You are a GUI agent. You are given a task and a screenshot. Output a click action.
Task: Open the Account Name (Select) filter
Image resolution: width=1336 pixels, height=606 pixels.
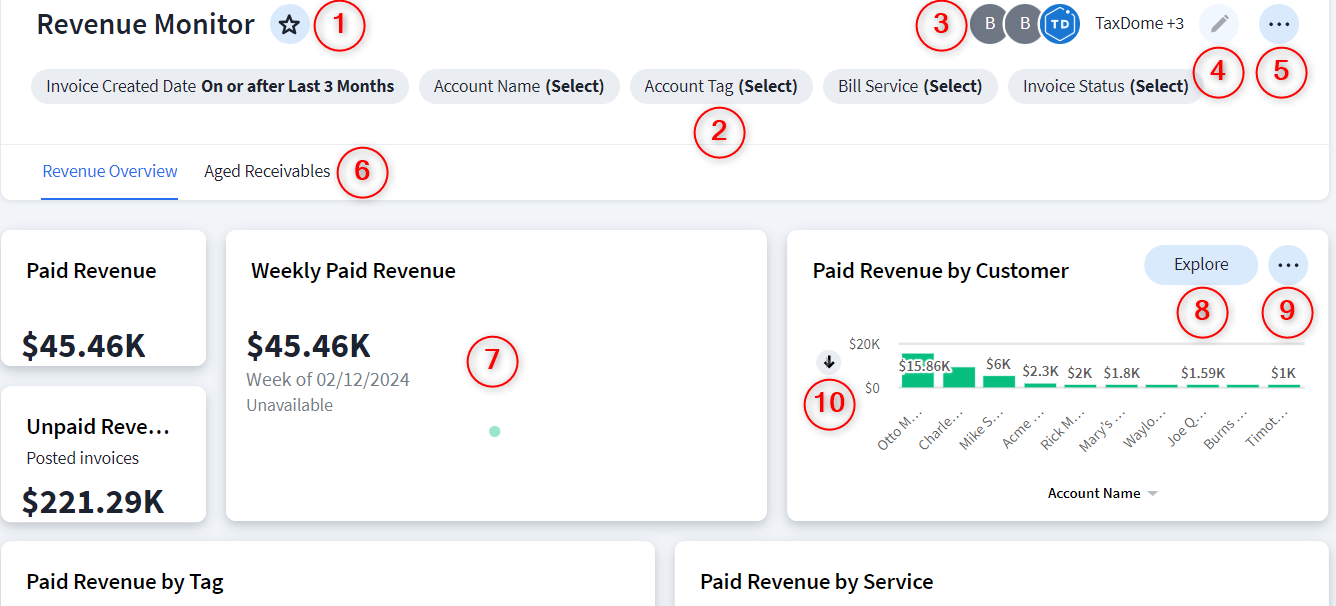(x=519, y=86)
